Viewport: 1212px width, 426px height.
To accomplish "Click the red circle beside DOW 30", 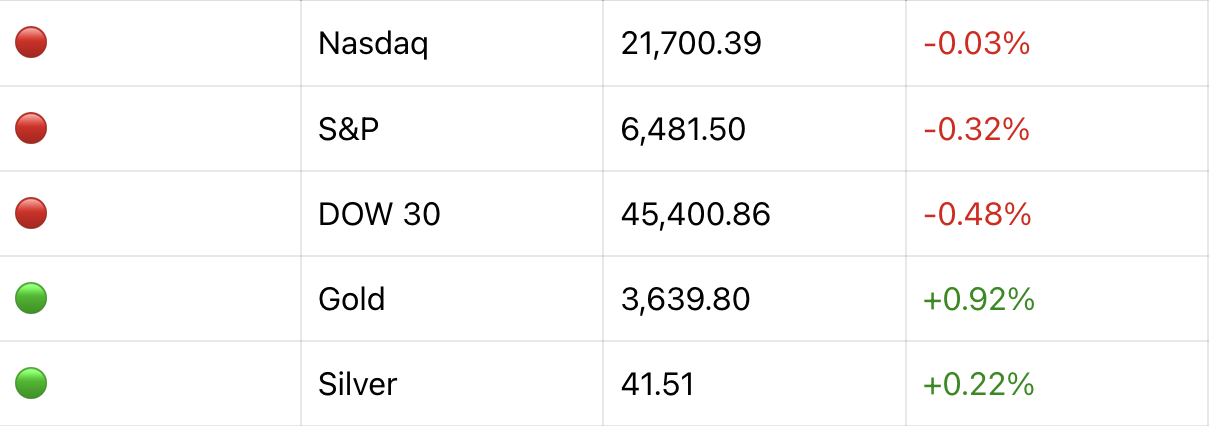I will click(31, 213).
